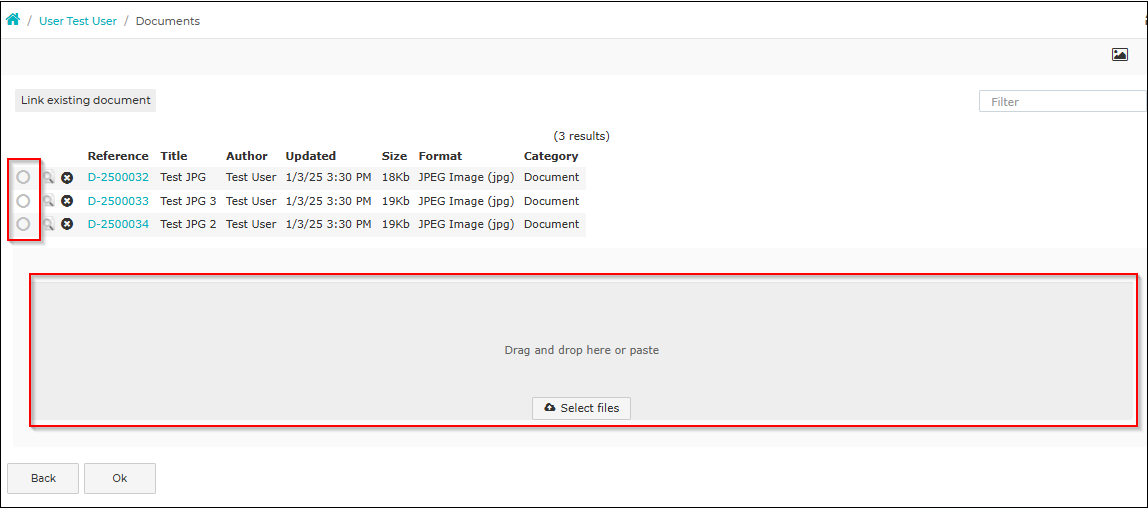
Task: Sort by Format column header
Action: (440, 156)
